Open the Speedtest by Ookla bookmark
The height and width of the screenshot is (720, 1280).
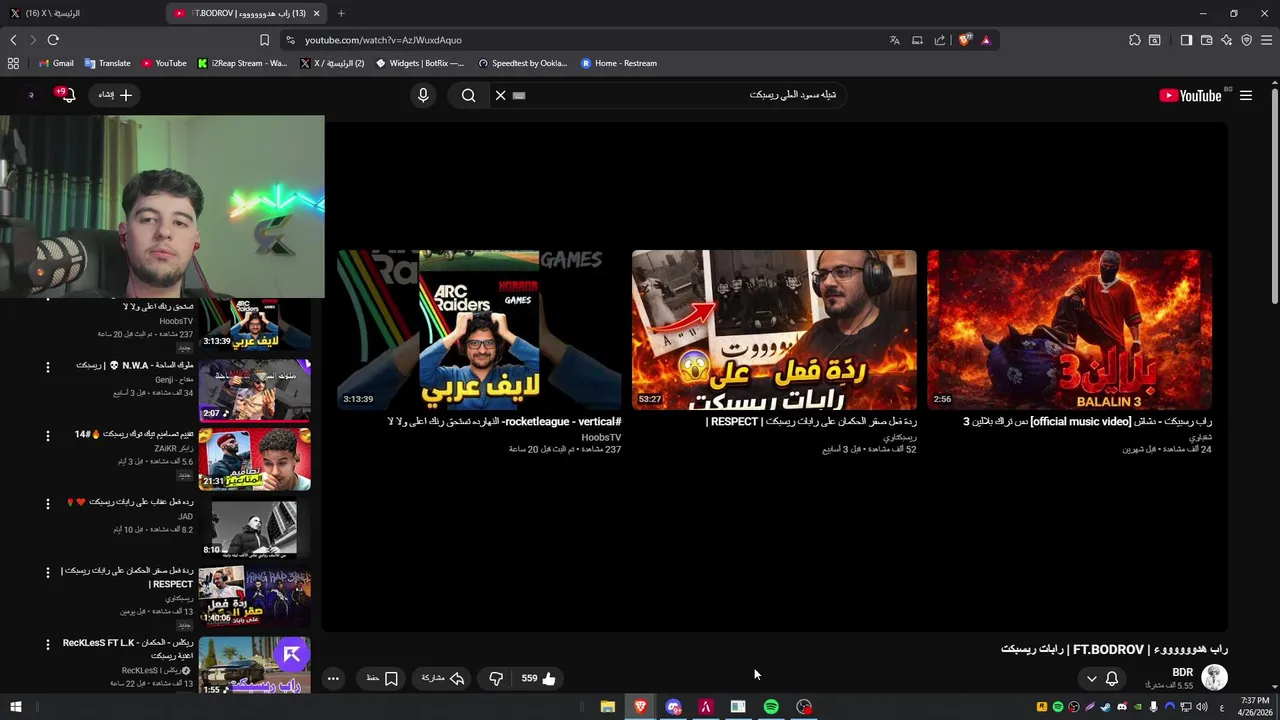click(522, 63)
